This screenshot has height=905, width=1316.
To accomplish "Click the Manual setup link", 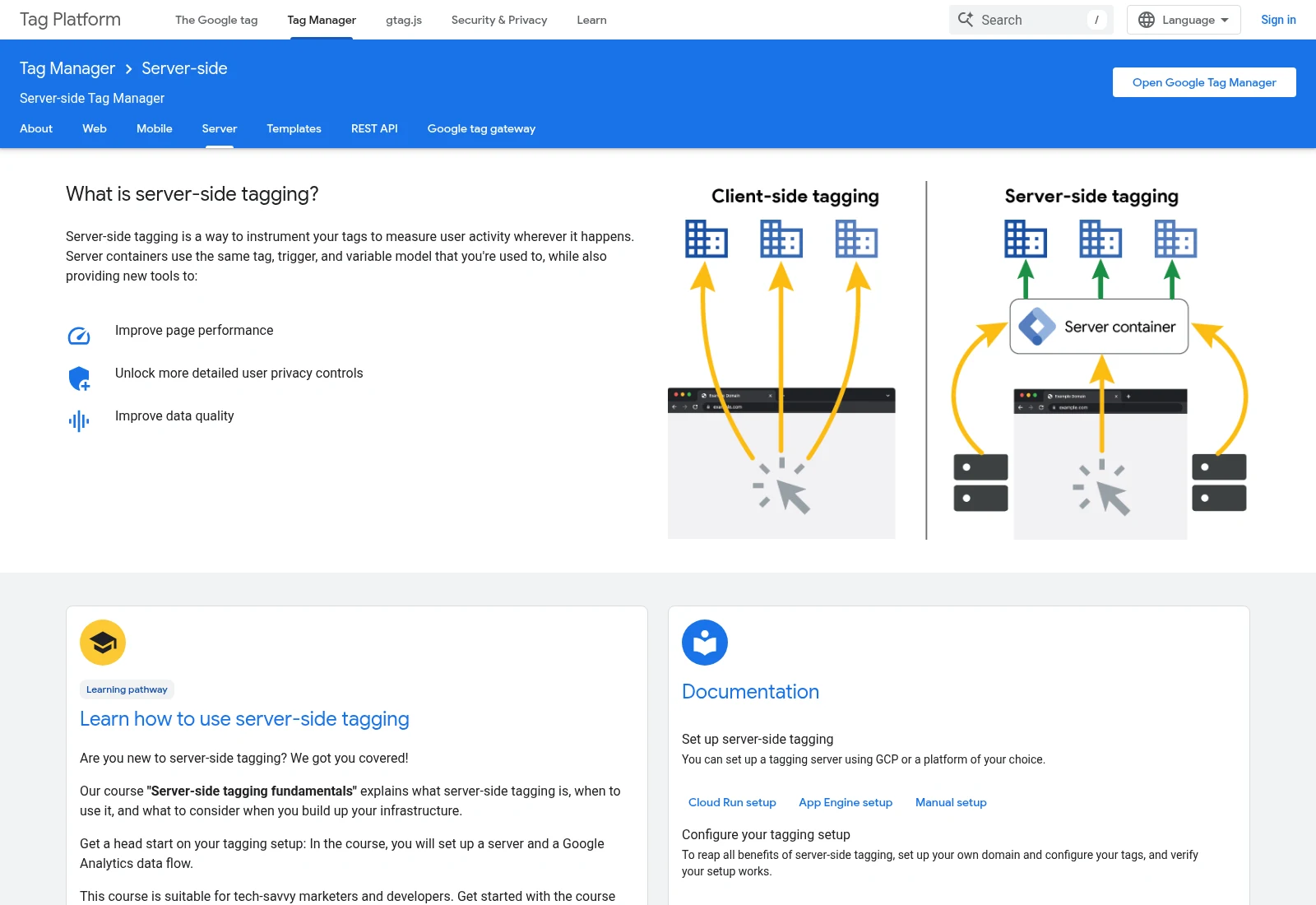I will (x=951, y=802).
